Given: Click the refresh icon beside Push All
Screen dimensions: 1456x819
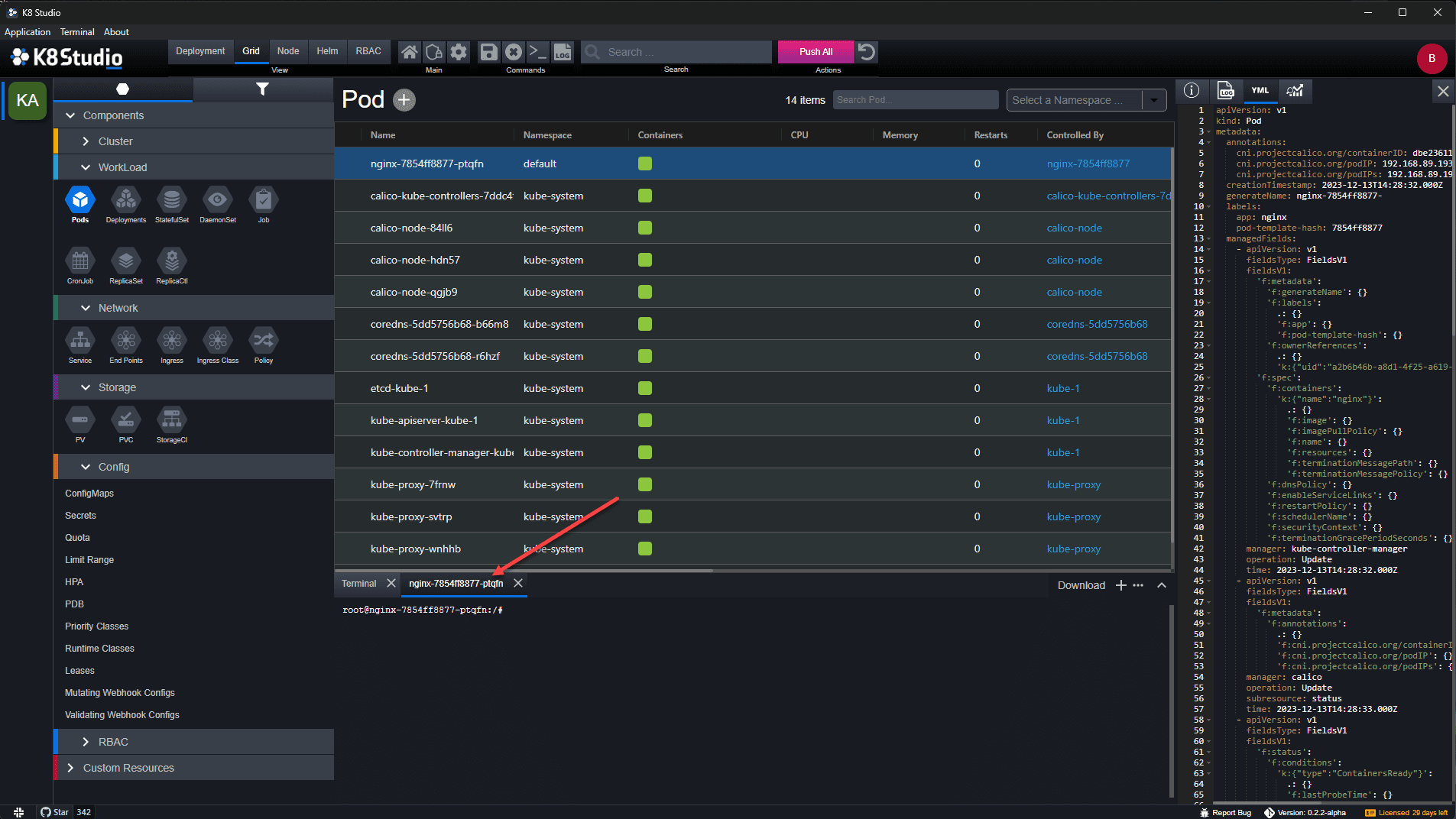Looking at the screenshot, I should click(867, 52).
